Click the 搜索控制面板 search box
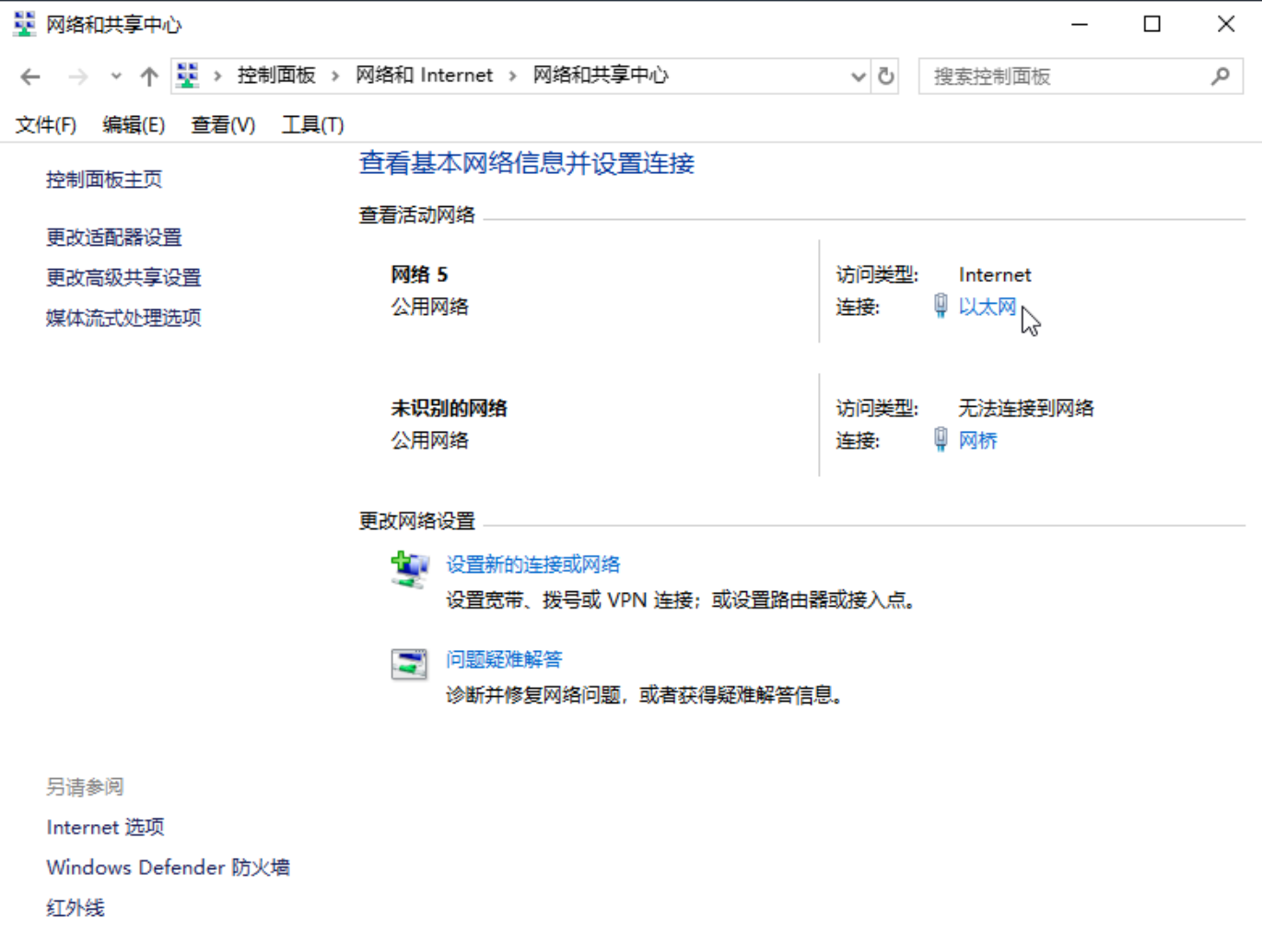1262x952 pixels. [x=1081, y=76]
